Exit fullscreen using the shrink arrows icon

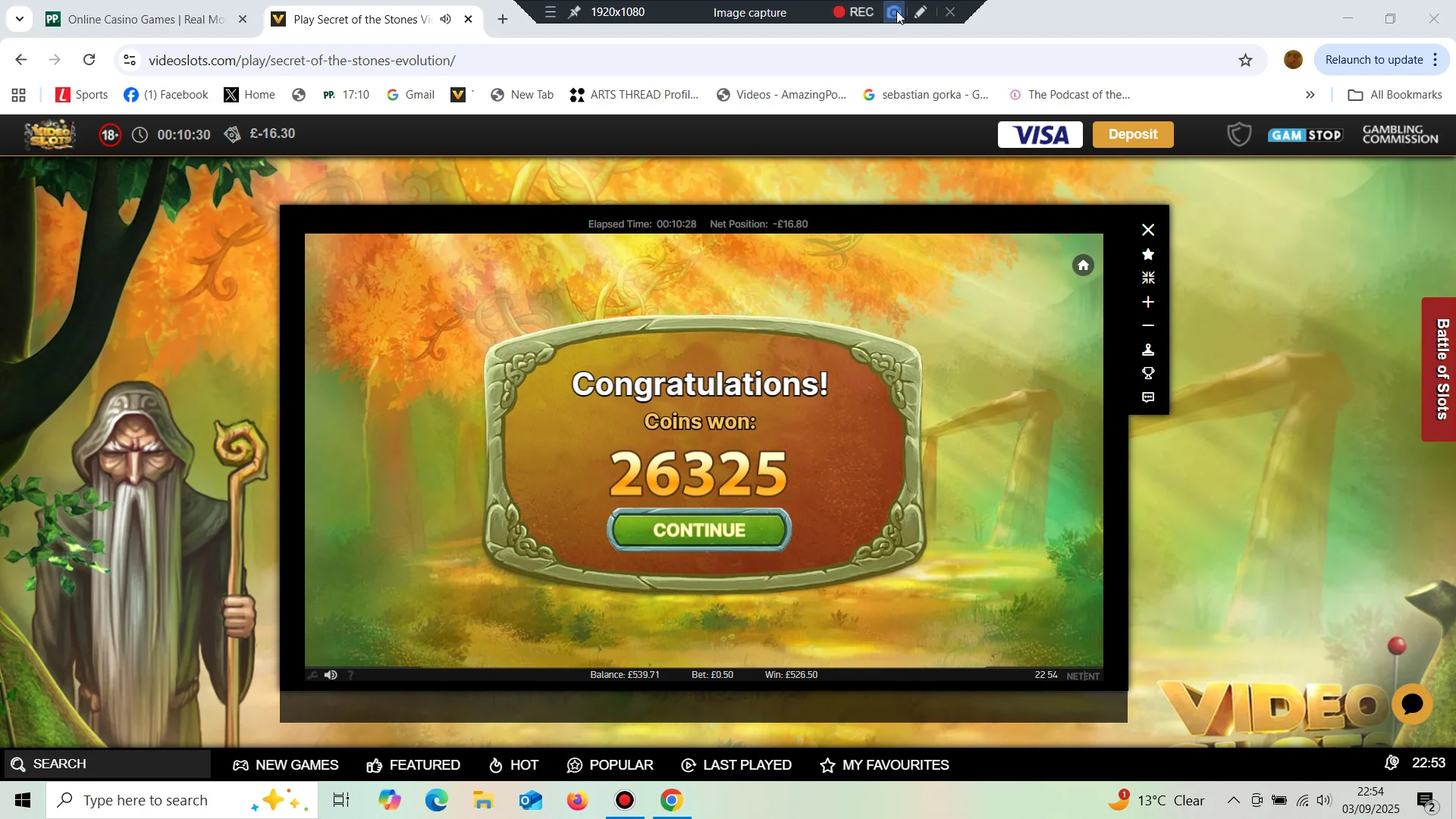[1148, 278]
